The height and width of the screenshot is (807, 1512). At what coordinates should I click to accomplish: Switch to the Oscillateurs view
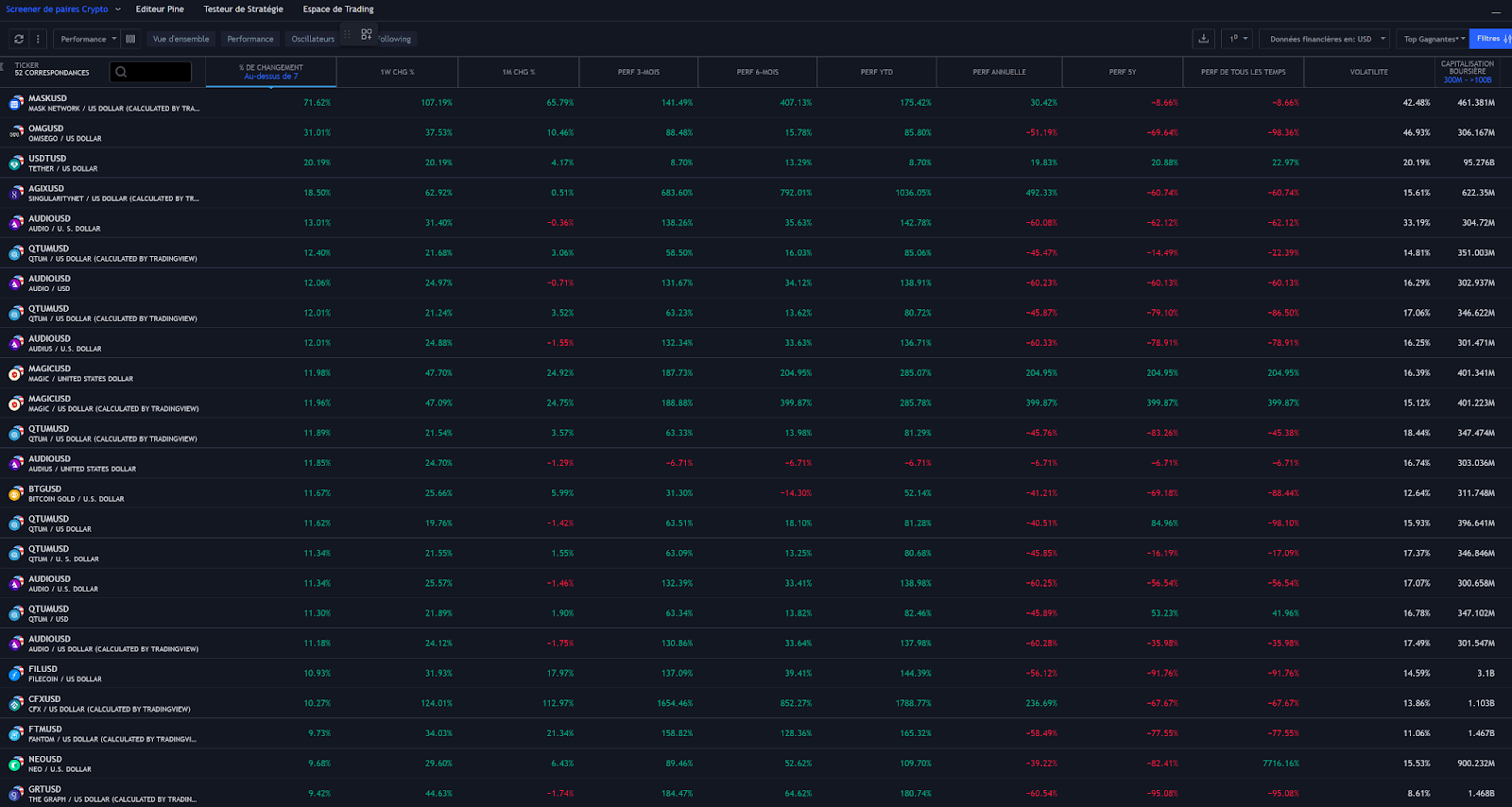point(313,39)
